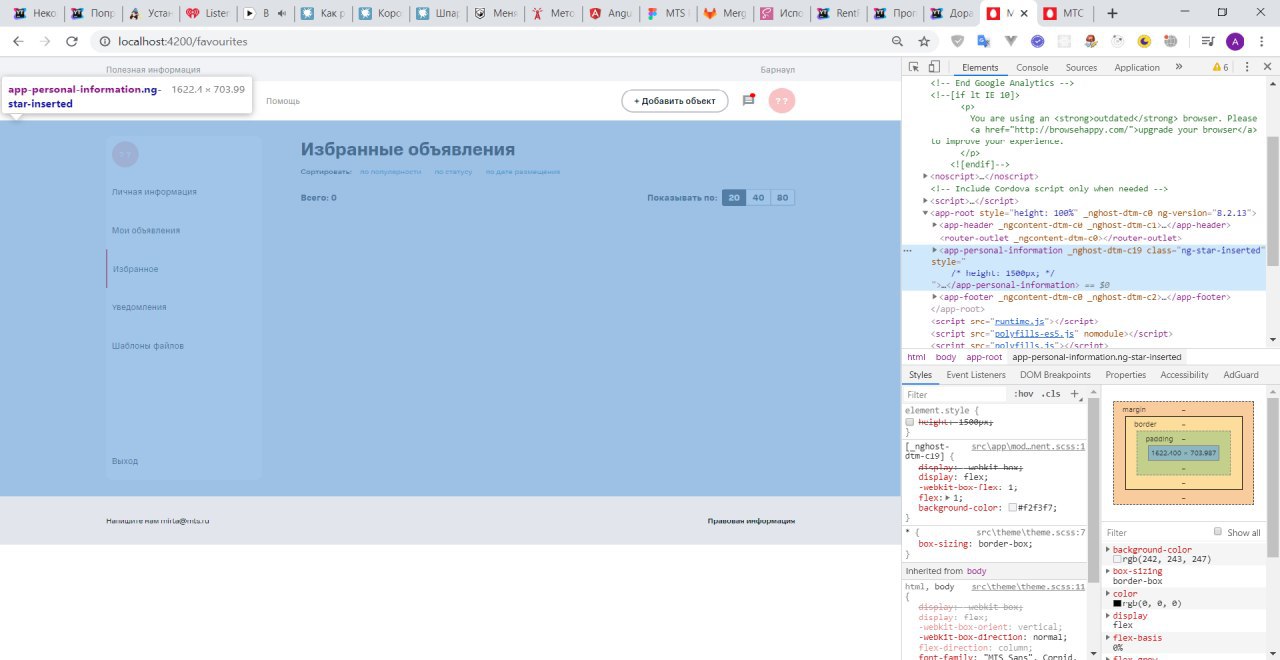Open the pink user avatar in header
The image size is (1280, 660).
point(782,101)
